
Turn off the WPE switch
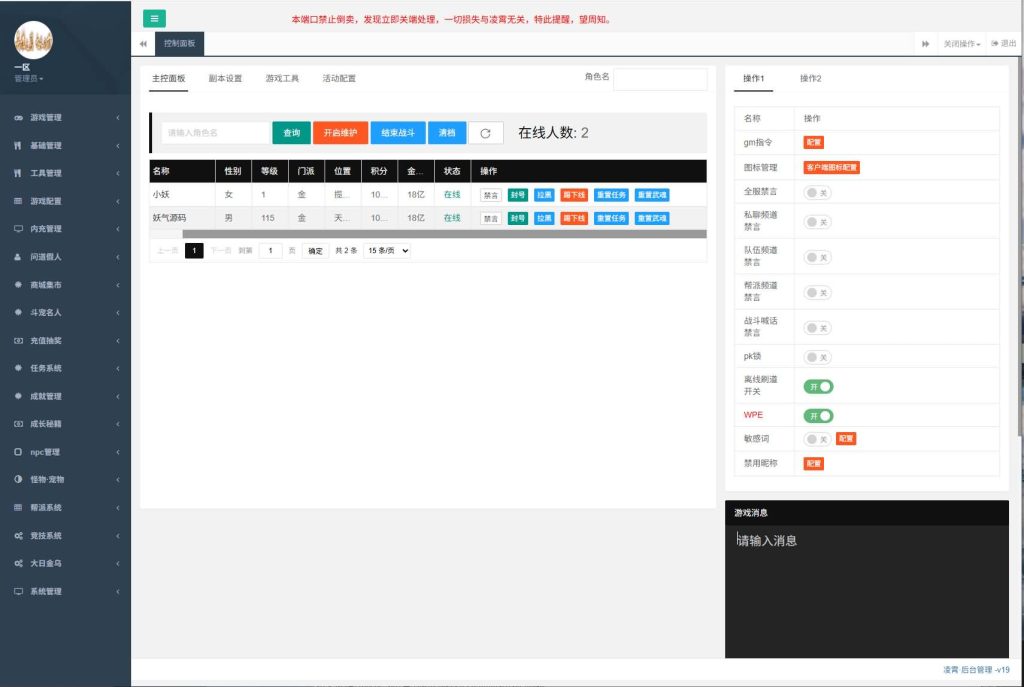coord(818,415)
